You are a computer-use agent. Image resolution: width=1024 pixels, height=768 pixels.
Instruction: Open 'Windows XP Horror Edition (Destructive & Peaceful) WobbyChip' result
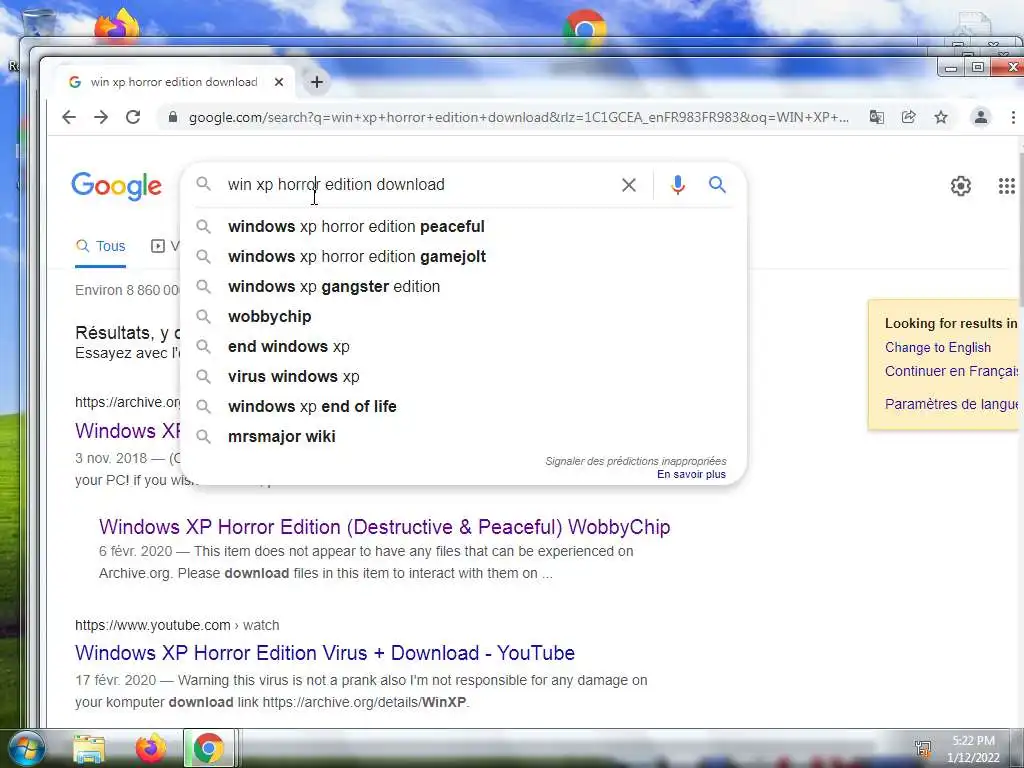point(385,527)
